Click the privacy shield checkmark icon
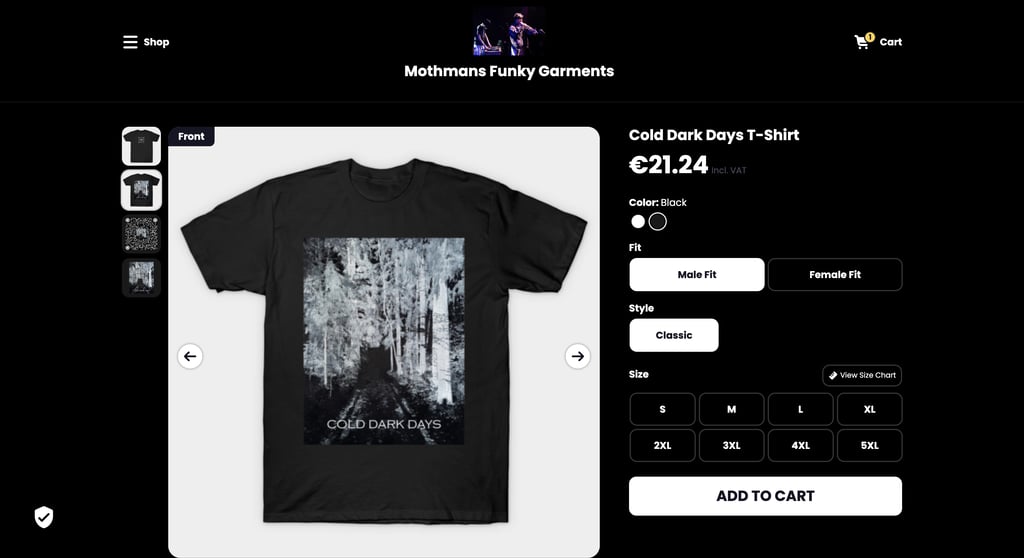 [44, 517]
